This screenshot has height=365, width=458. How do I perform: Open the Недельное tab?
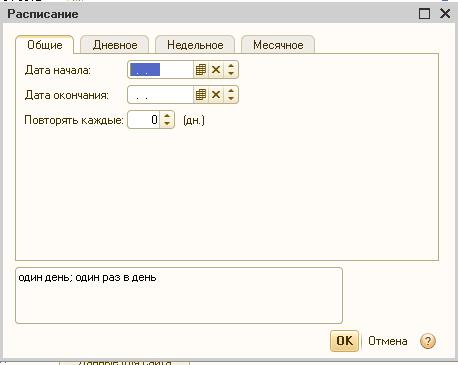tap(195, 45)
